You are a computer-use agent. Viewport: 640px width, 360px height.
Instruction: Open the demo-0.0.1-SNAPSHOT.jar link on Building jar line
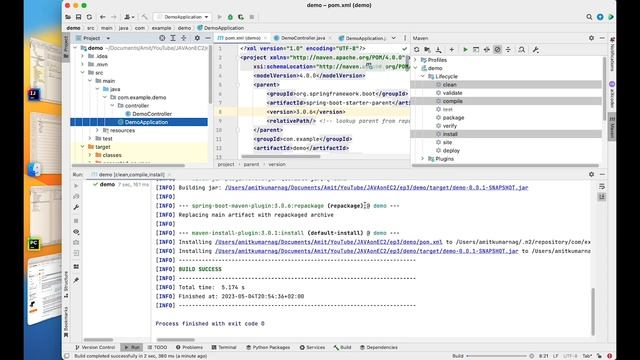click(376, 188)
